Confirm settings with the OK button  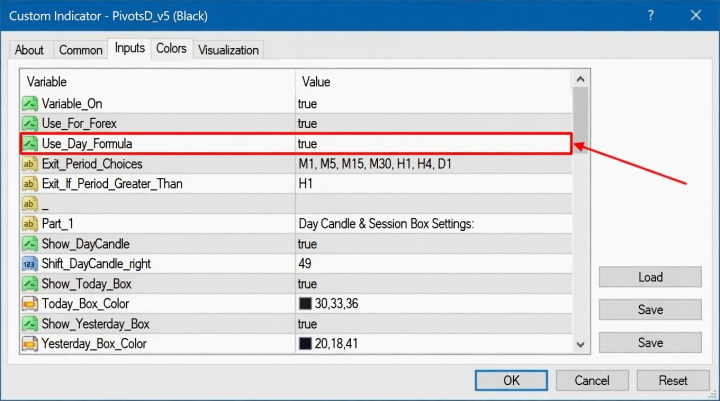click(511, 380)
